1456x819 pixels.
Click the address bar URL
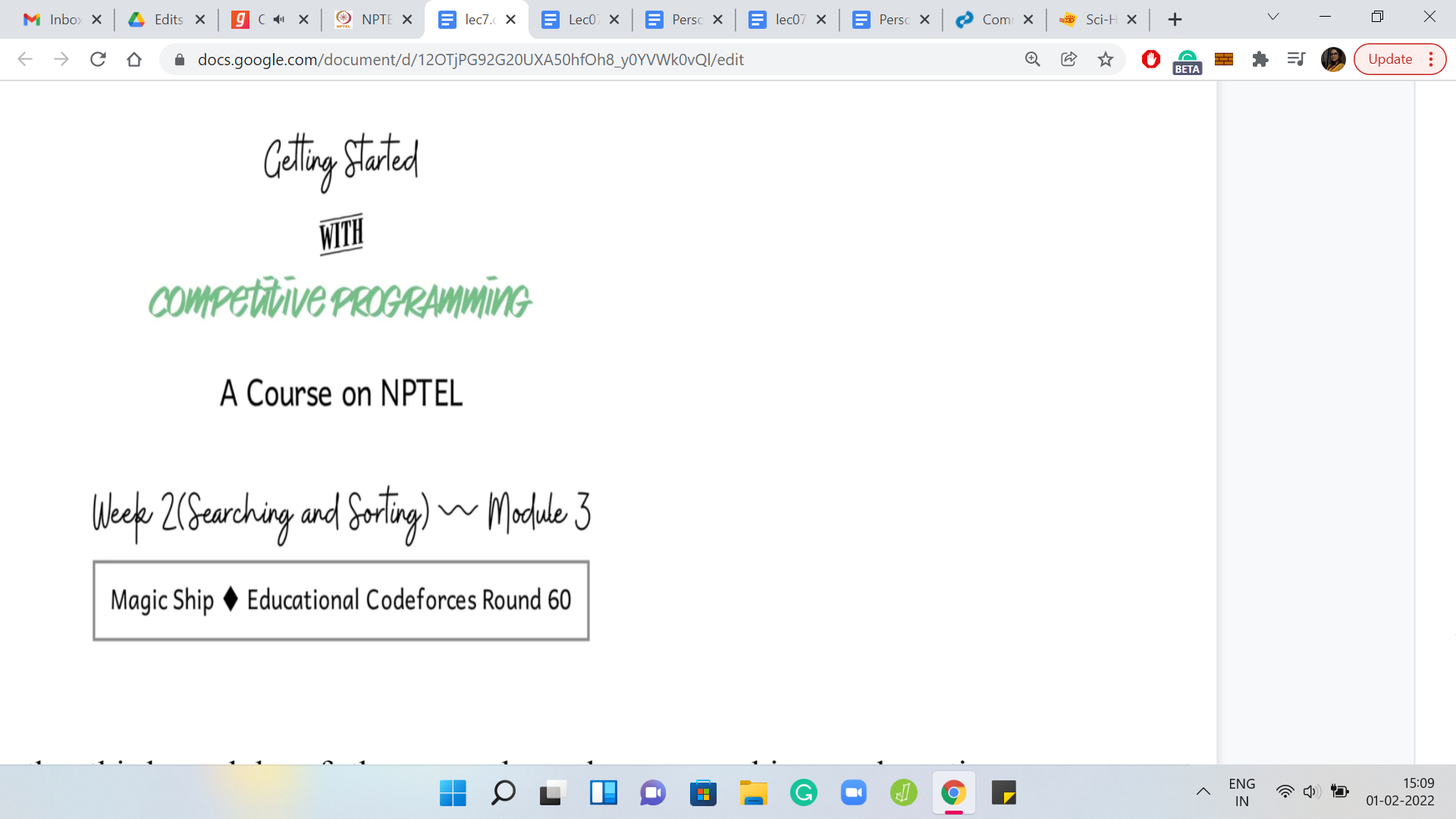click(x=470, y=59)
